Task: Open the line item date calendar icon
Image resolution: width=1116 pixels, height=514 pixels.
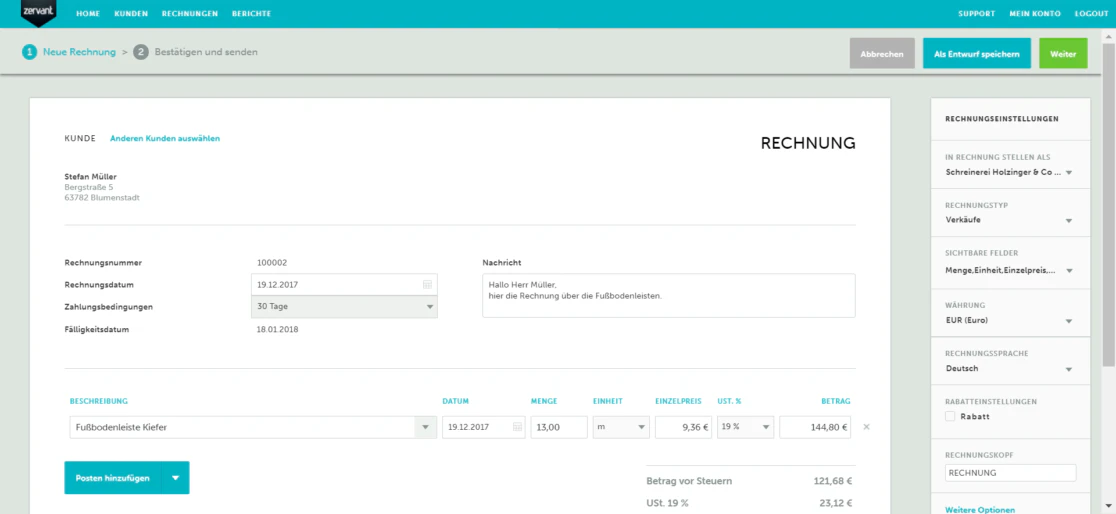Action: pos(517,427)
